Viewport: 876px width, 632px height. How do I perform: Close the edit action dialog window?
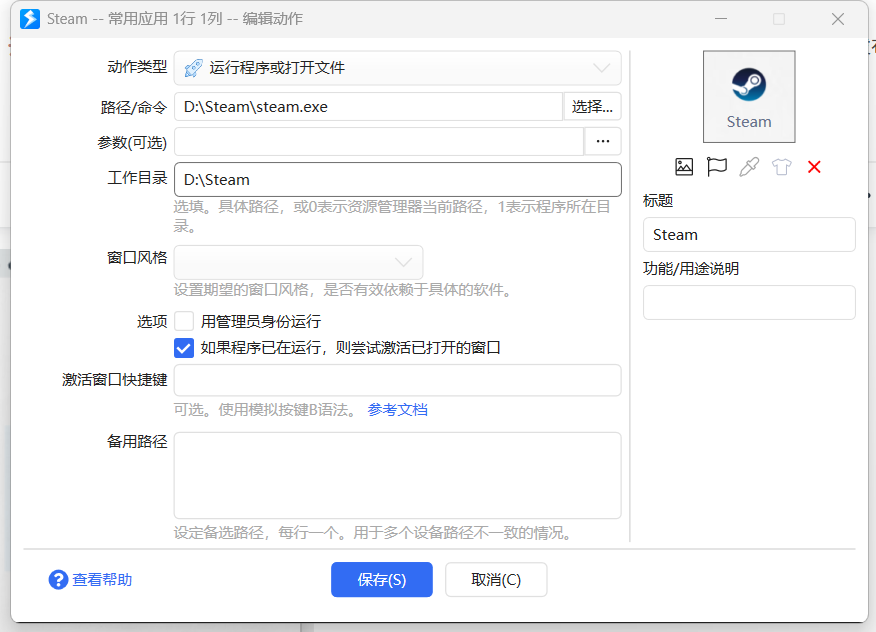click(837, 19)
